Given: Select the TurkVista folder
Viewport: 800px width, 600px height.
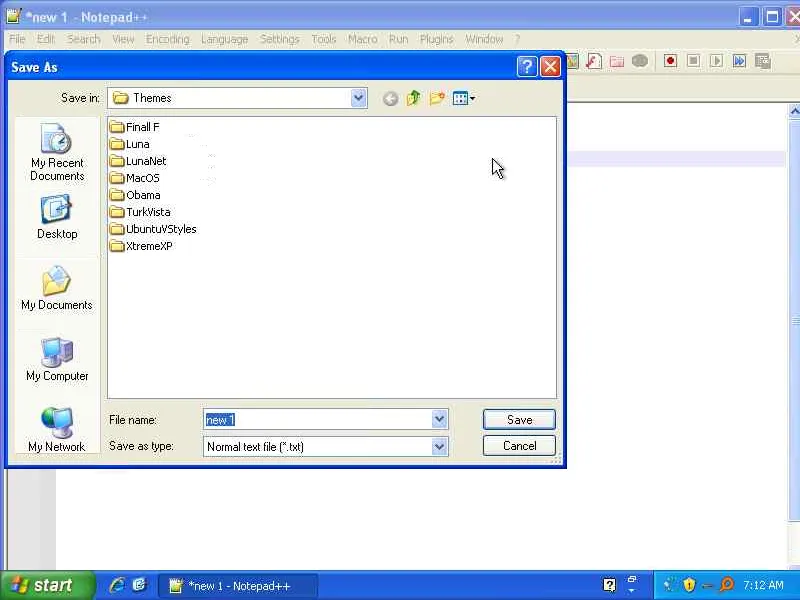Looking at the screenshot, I should [x=140, y=212].
